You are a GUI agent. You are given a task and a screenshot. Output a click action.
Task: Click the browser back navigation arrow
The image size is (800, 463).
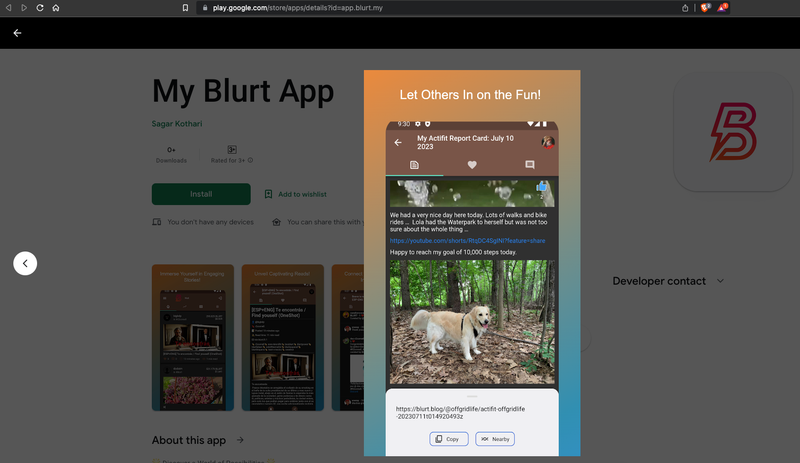(8, 7)
